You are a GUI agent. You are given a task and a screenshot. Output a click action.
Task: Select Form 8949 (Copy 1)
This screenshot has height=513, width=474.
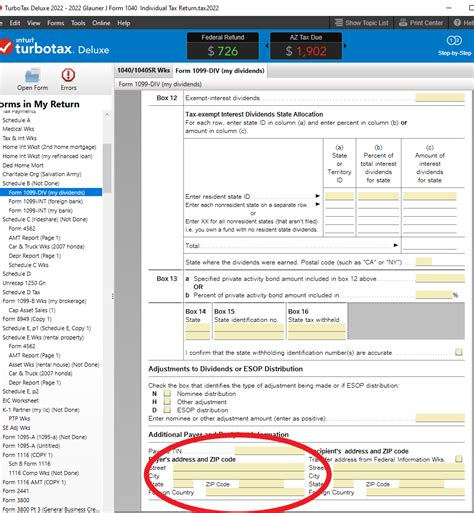(27, 319)
